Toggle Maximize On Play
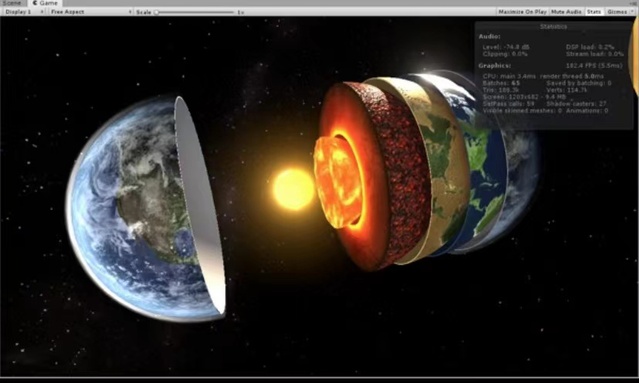 [x=522, y=12]
